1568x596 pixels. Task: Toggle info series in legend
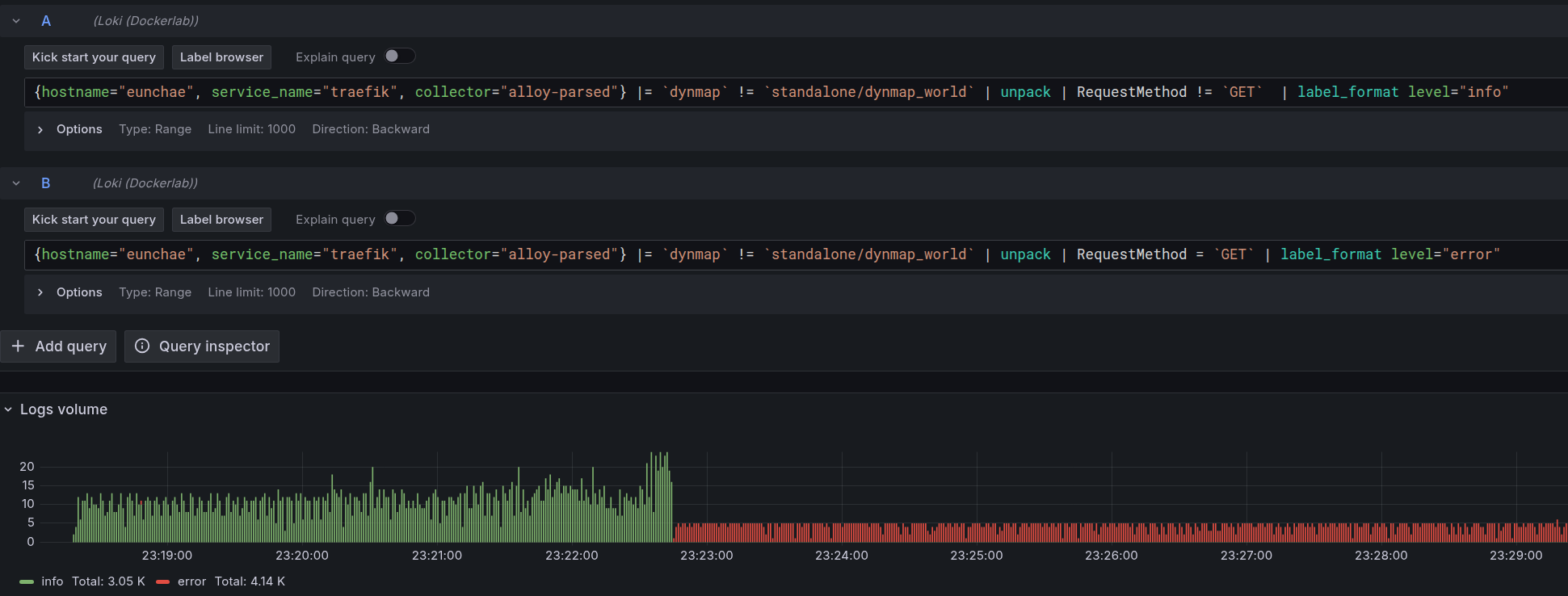click(53, 581)
